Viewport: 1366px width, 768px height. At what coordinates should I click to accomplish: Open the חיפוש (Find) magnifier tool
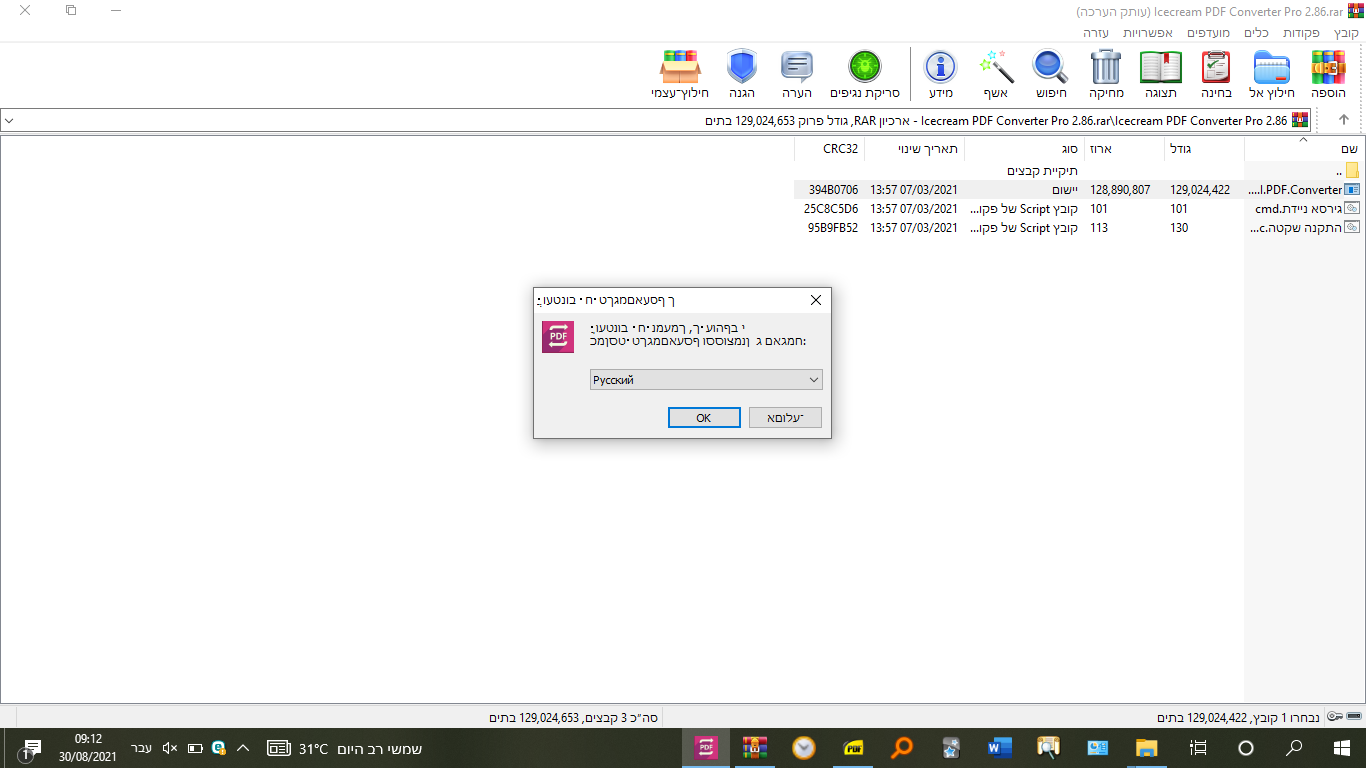[1050, 74]
